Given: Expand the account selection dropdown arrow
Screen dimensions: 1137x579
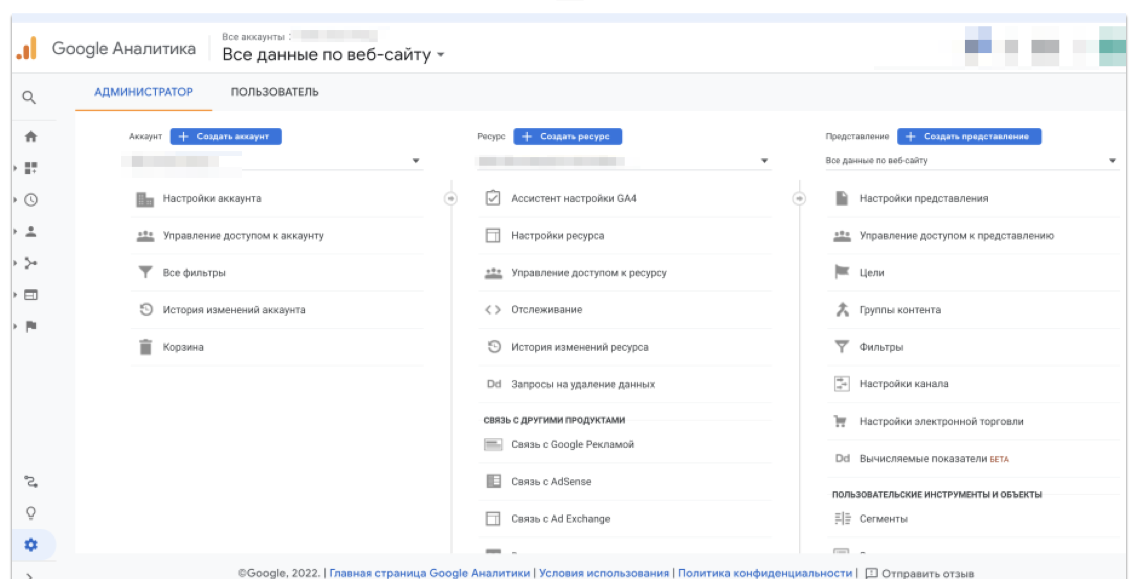Looking at the screenshot, I should coord(415,161).
